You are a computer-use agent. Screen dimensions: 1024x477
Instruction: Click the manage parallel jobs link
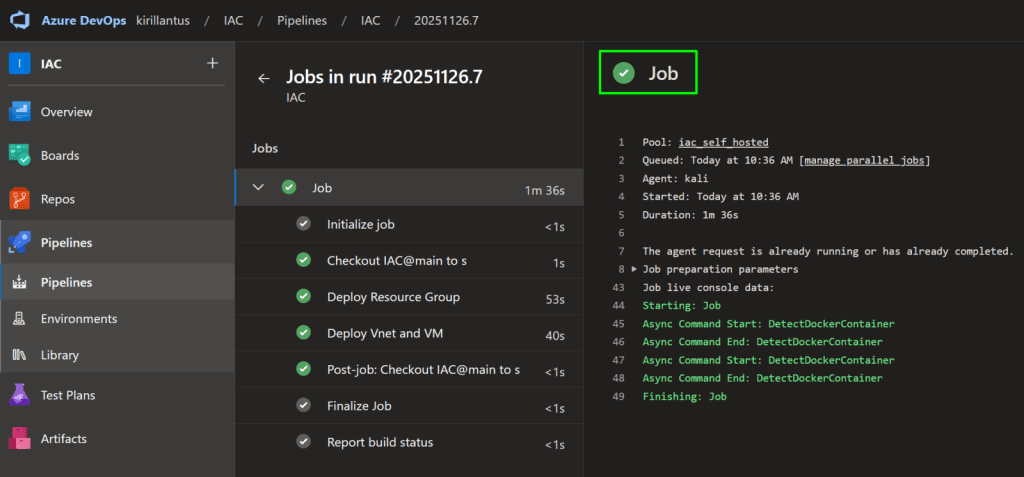[x=866, y=161]
